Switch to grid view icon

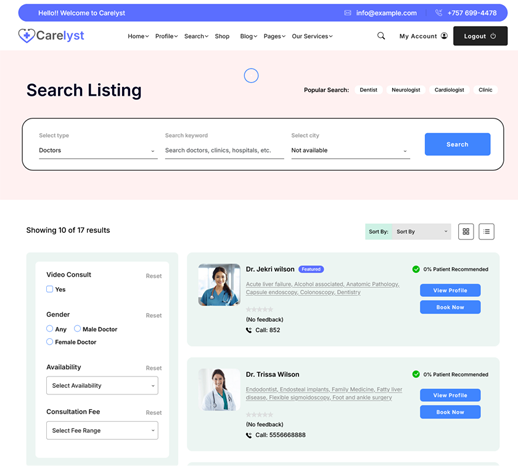click(466, 231)
